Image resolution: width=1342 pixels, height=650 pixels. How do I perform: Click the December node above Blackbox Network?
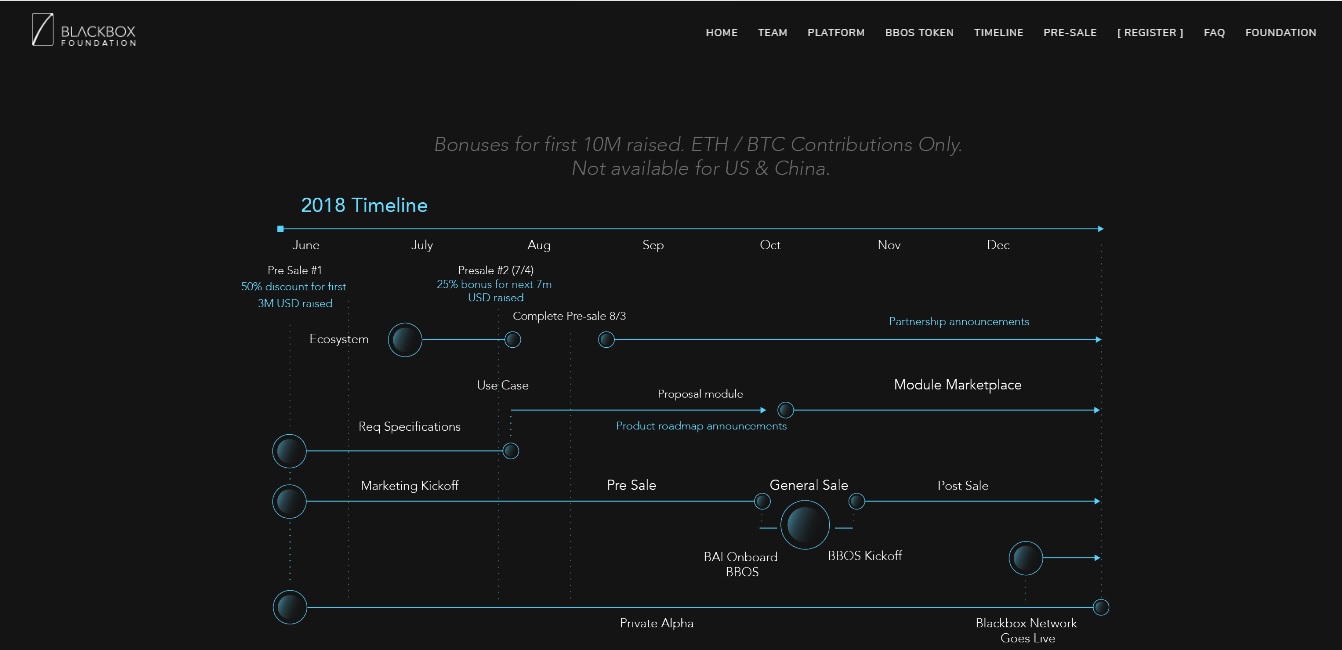pyautogui.click(x=1026, y=558)
